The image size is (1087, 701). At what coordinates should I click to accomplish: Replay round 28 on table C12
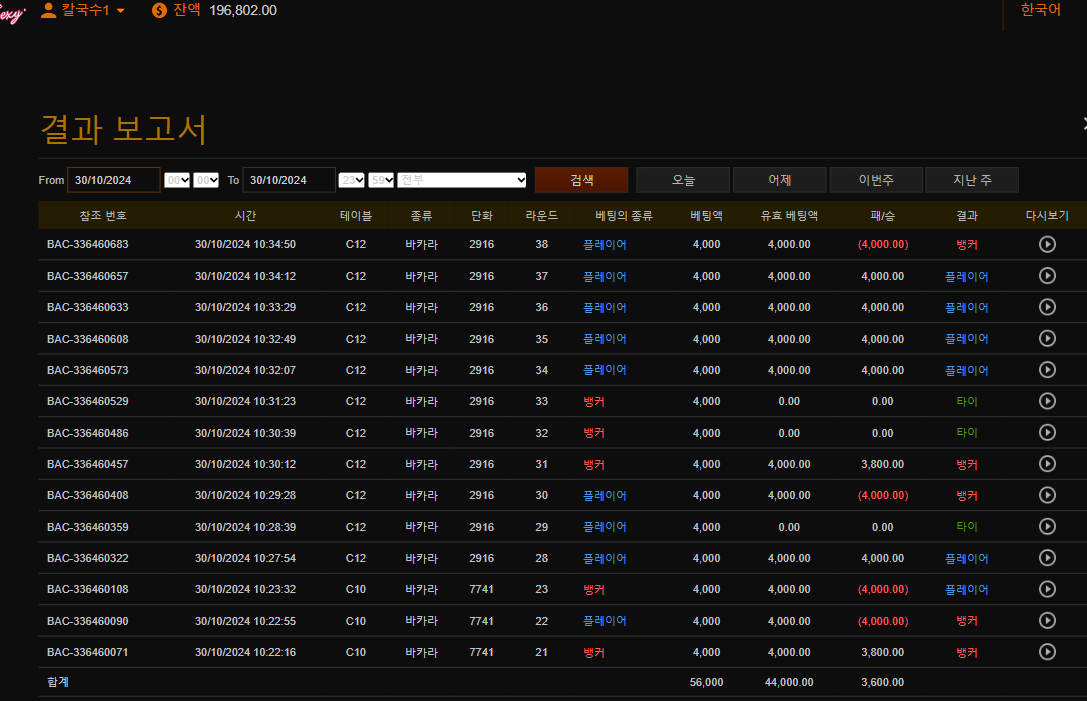1047,558
